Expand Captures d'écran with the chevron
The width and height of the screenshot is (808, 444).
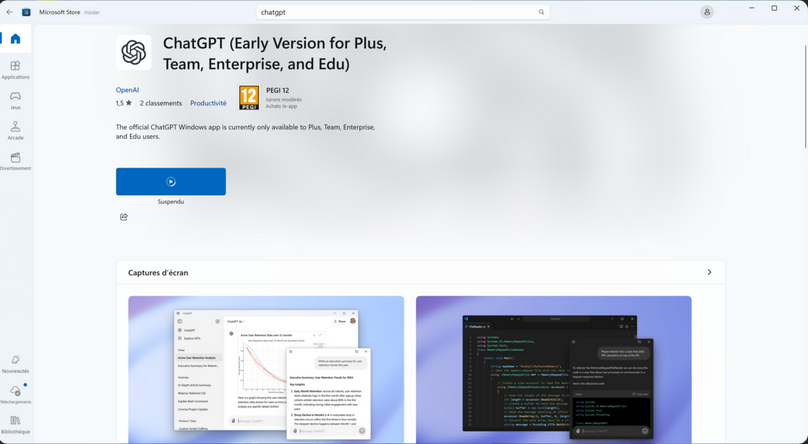pos(709,272)
